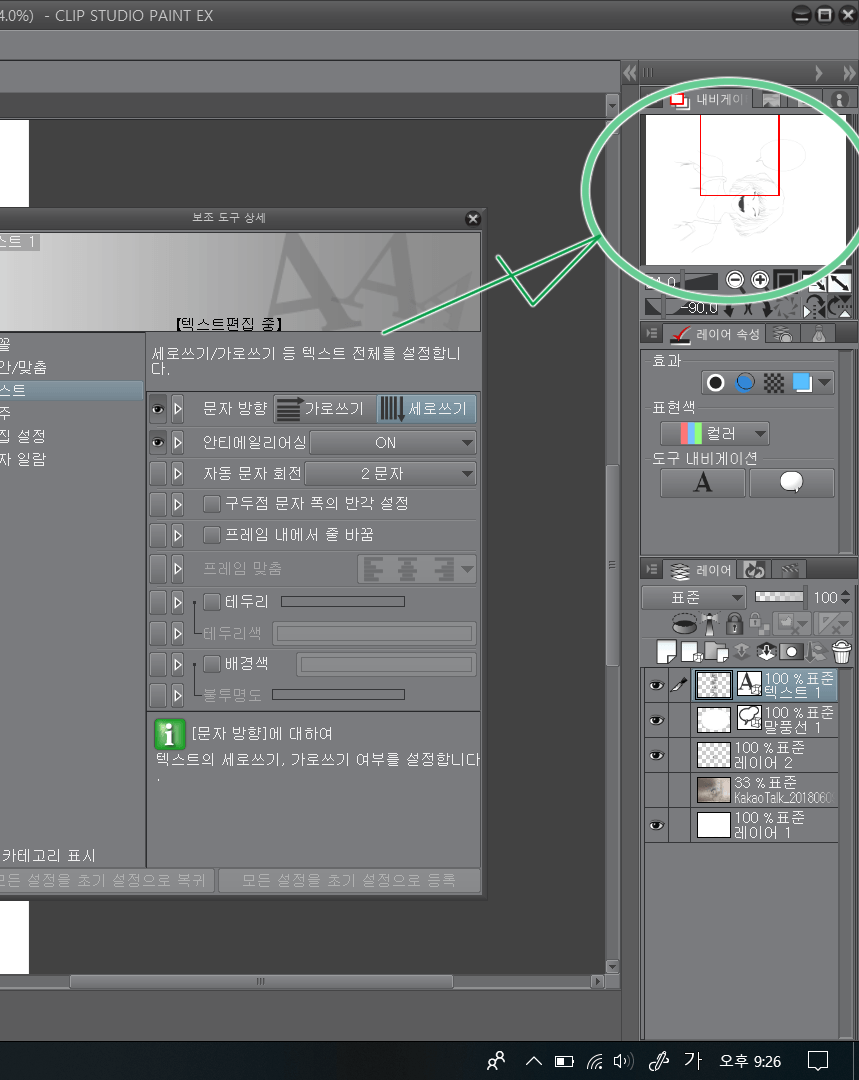Switch to Animation cels clapperboard tab

pyautogui.click(x=789, y=570)
